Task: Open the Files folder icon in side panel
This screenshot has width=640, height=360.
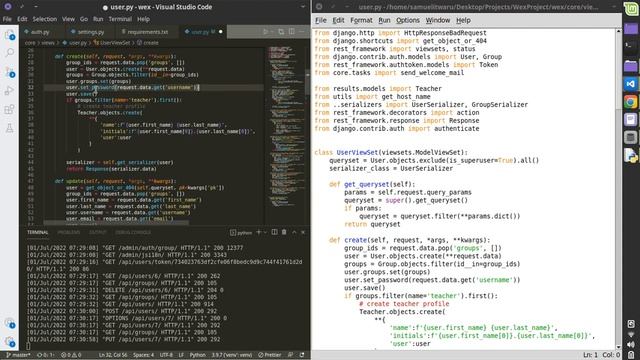Action: coord(631,66)
